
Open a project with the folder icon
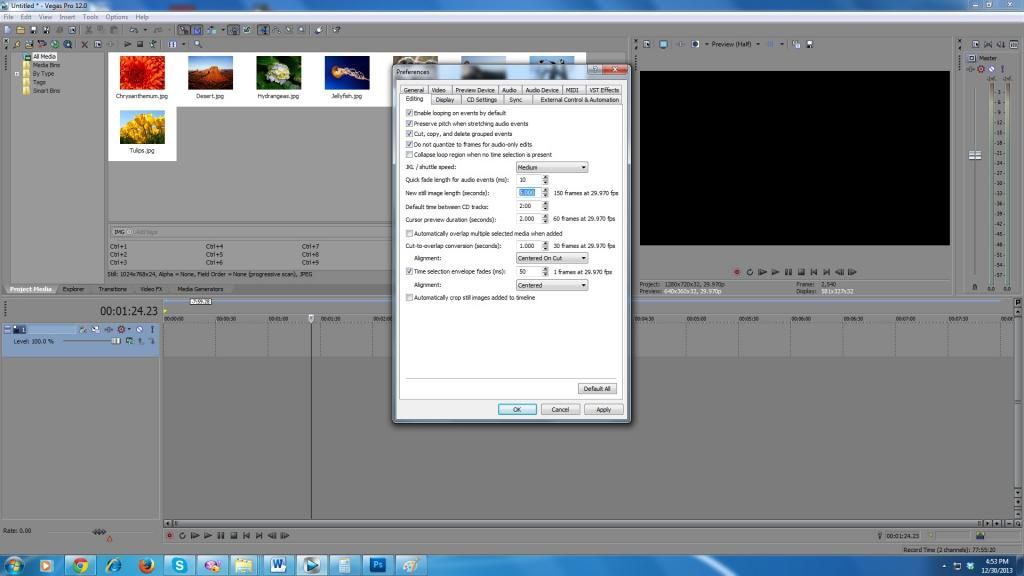click(x=20, y=30)
